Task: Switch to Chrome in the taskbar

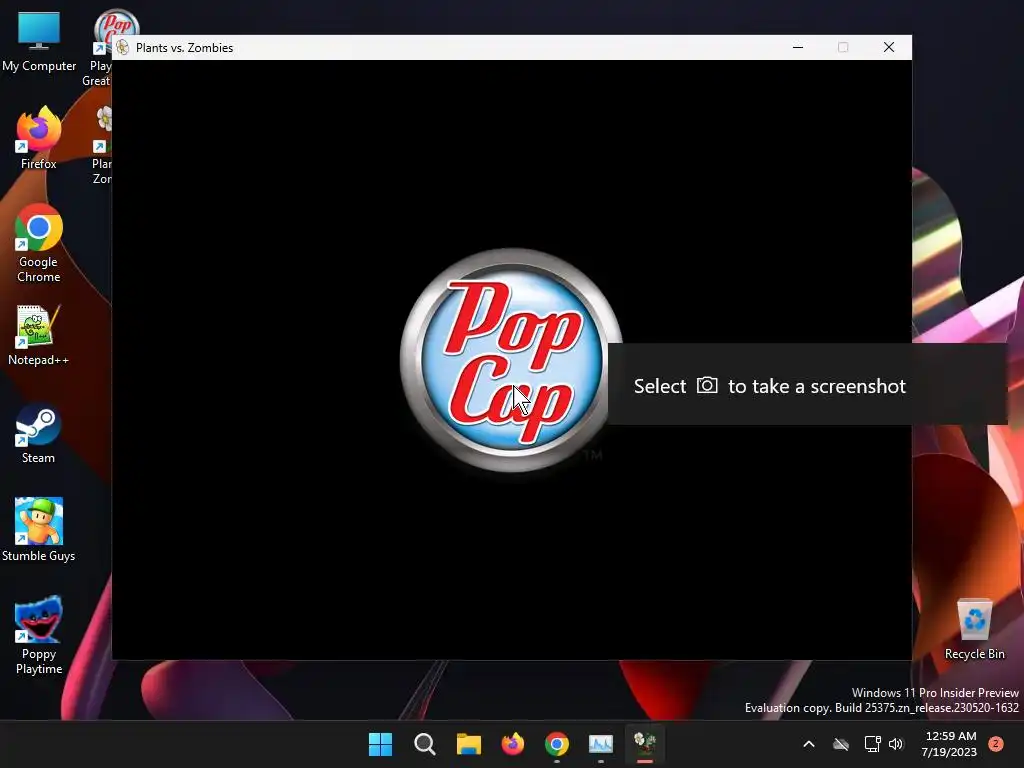Action: click(556, 744)
